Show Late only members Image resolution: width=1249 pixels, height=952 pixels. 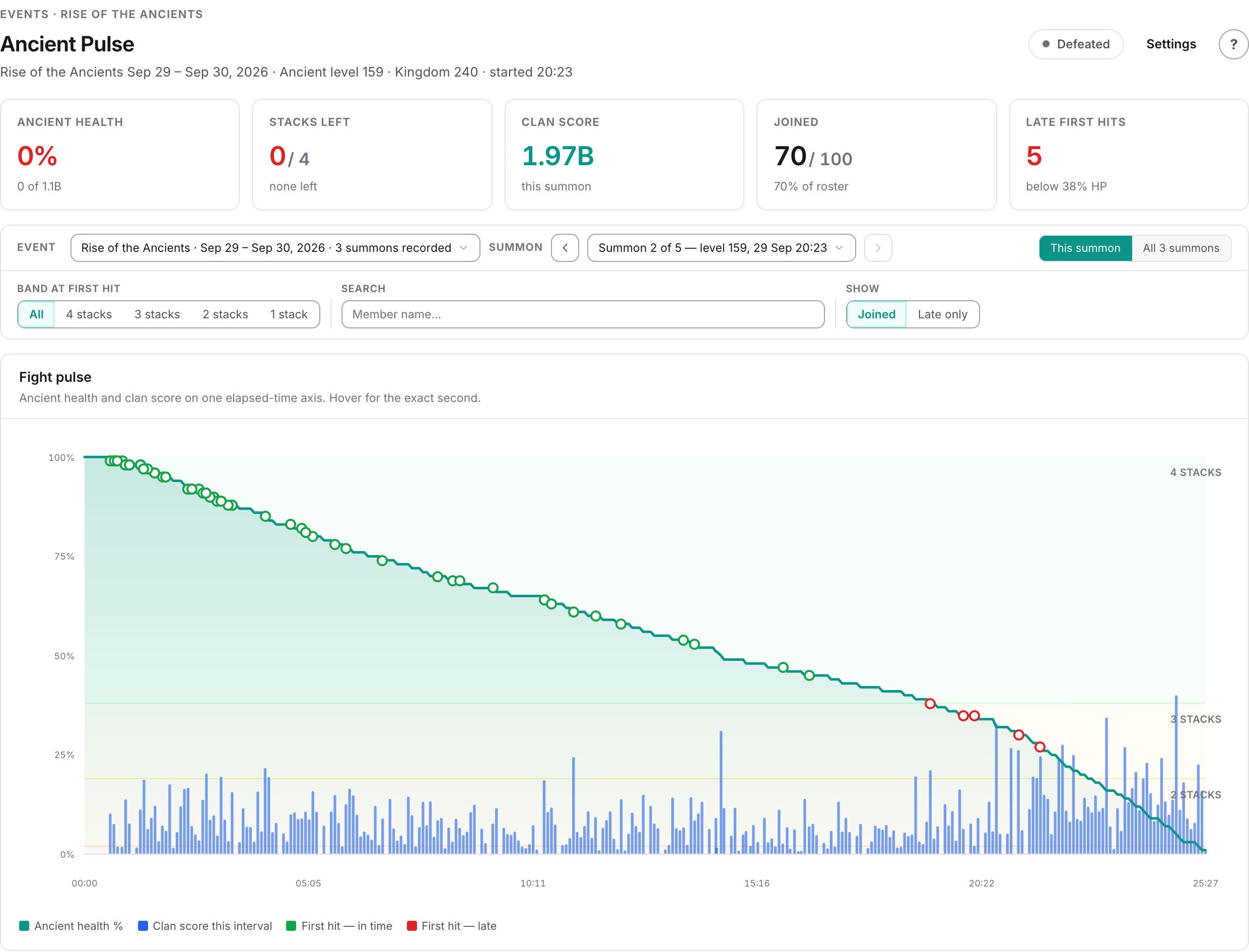pyautogui.click(x=943, y=314)
